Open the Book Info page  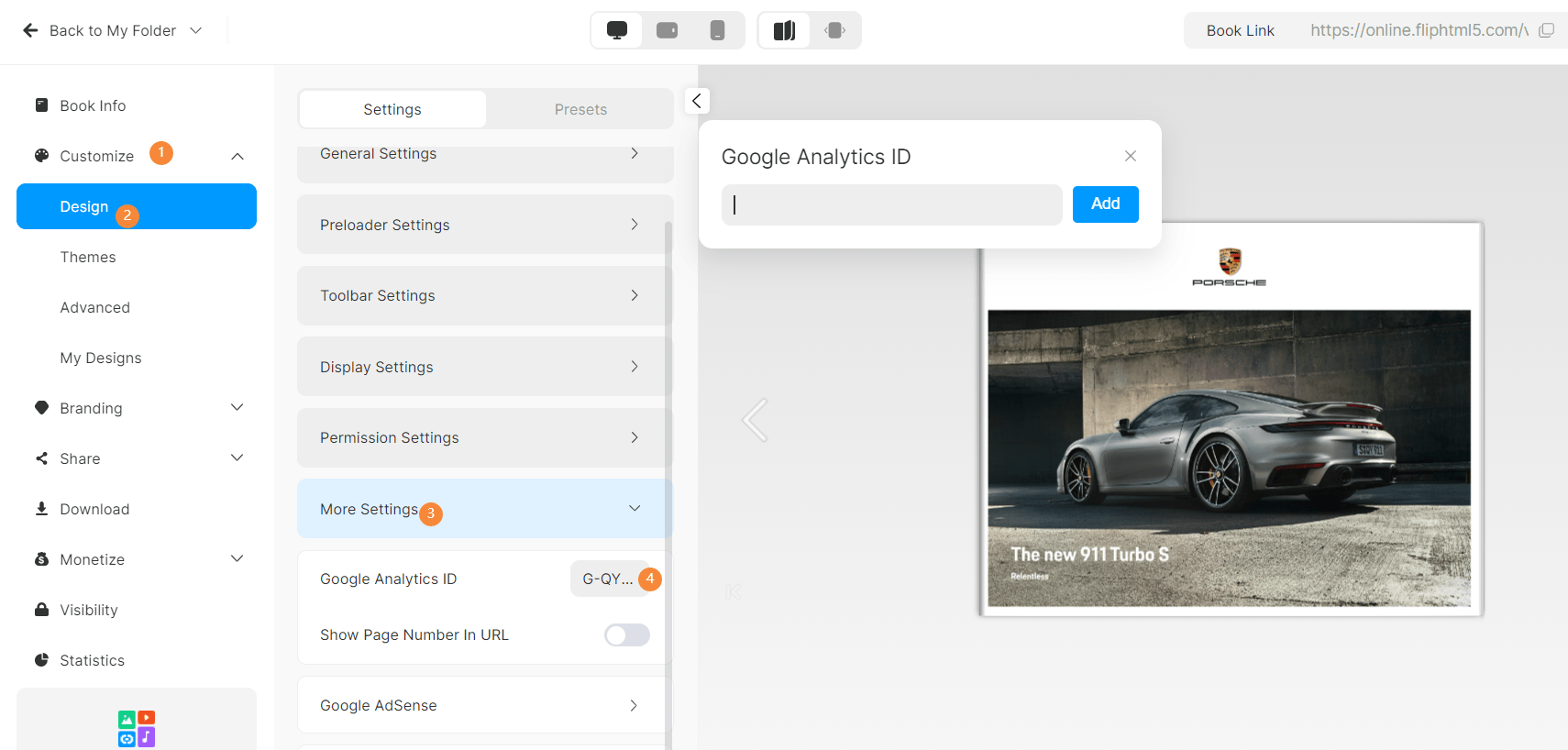point(93,105)
